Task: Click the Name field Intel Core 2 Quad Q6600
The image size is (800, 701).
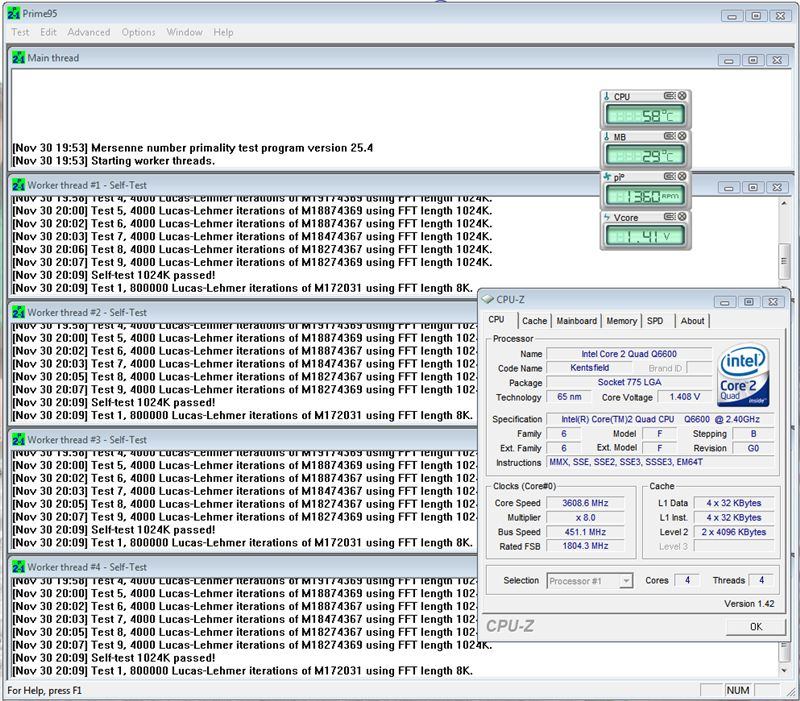Action: click(629, 354)
